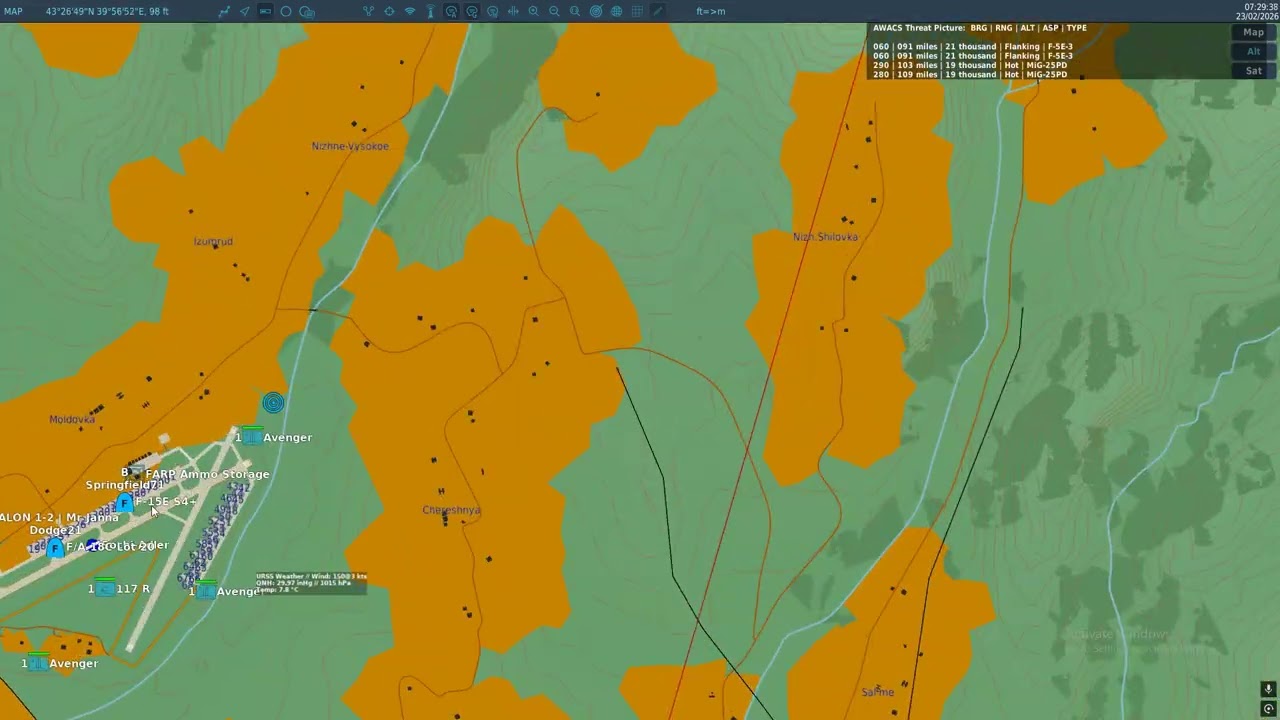This screenshot has height=720, width=1280.
Task: Click the branching nodes icon
Action: 368,11
